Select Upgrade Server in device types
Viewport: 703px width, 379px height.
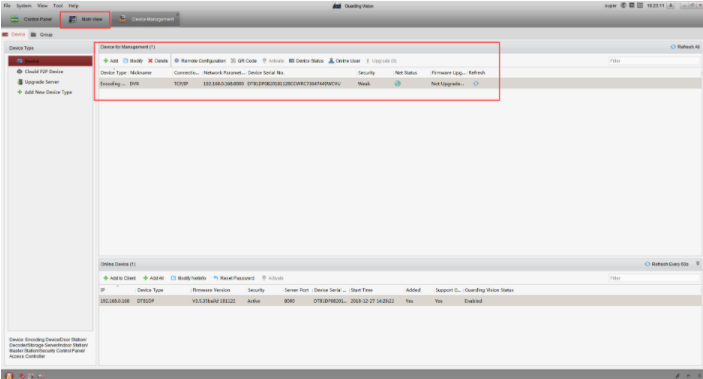point(38,82)
